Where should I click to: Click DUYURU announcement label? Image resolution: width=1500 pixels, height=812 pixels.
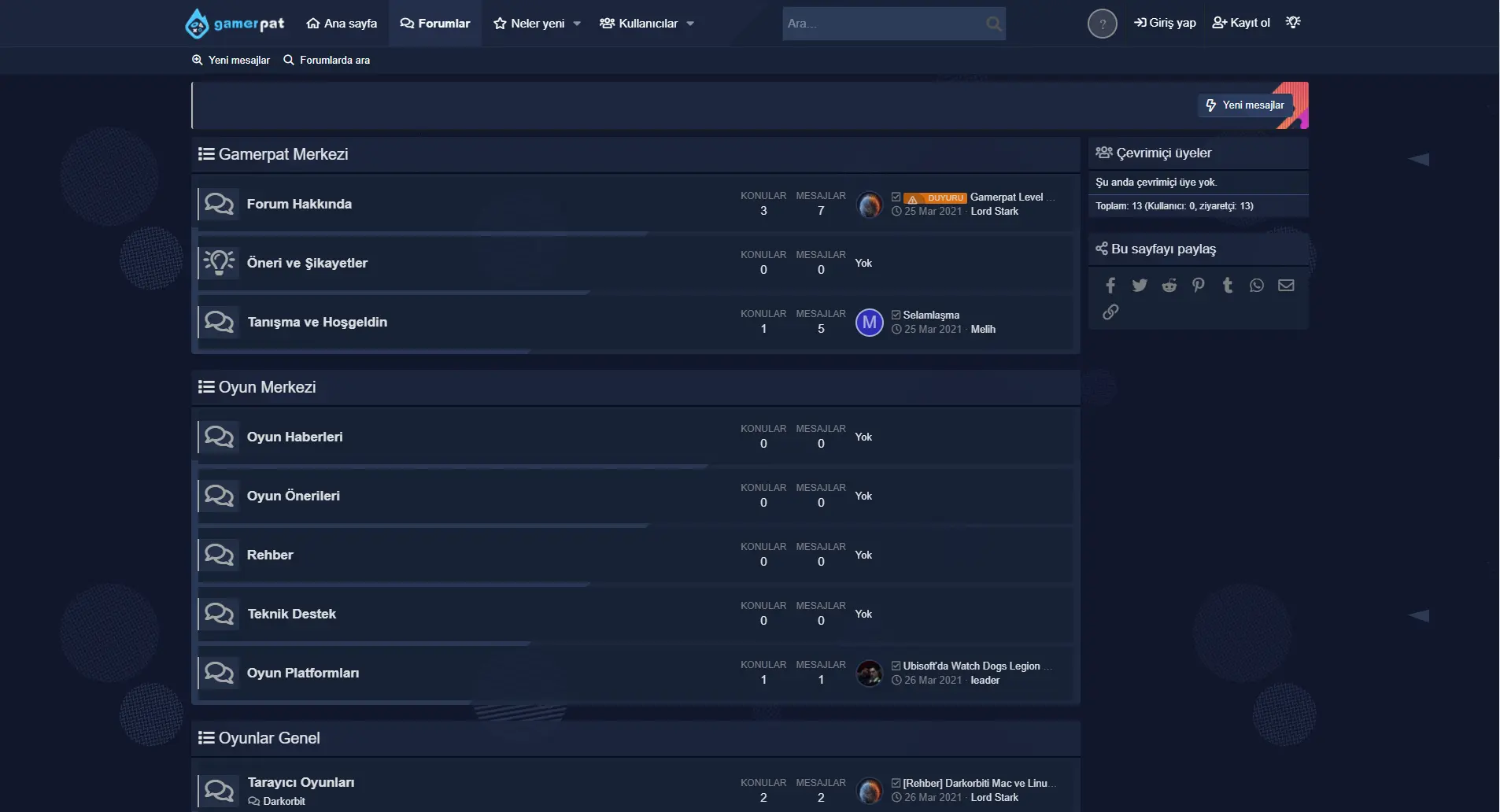(935, 198)
